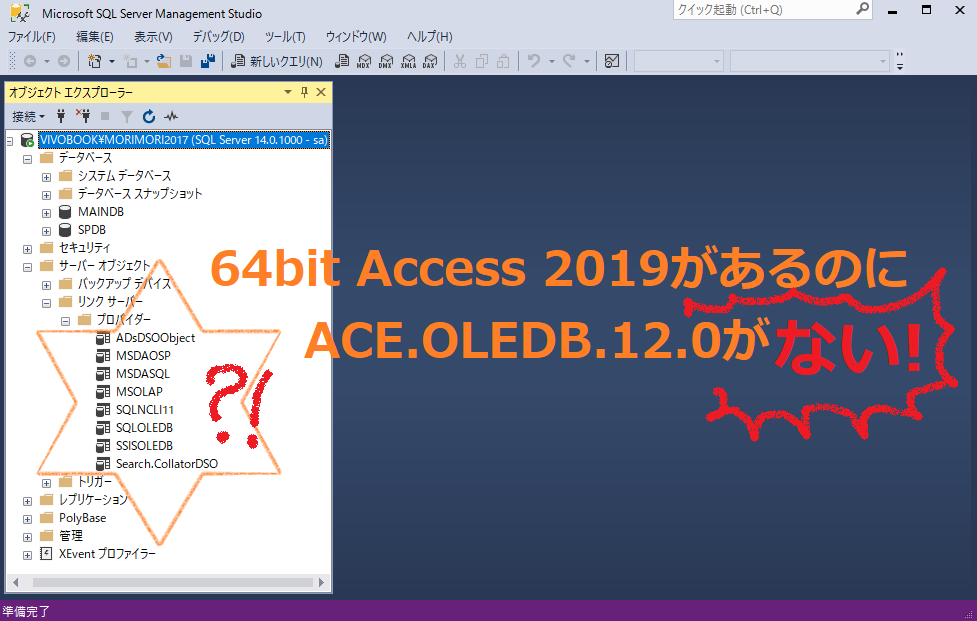Select the VIVOBOOK¥MORIMORI2017 server node
The height and width of the screenshot is (621, 977).
(x=183, y=140)
